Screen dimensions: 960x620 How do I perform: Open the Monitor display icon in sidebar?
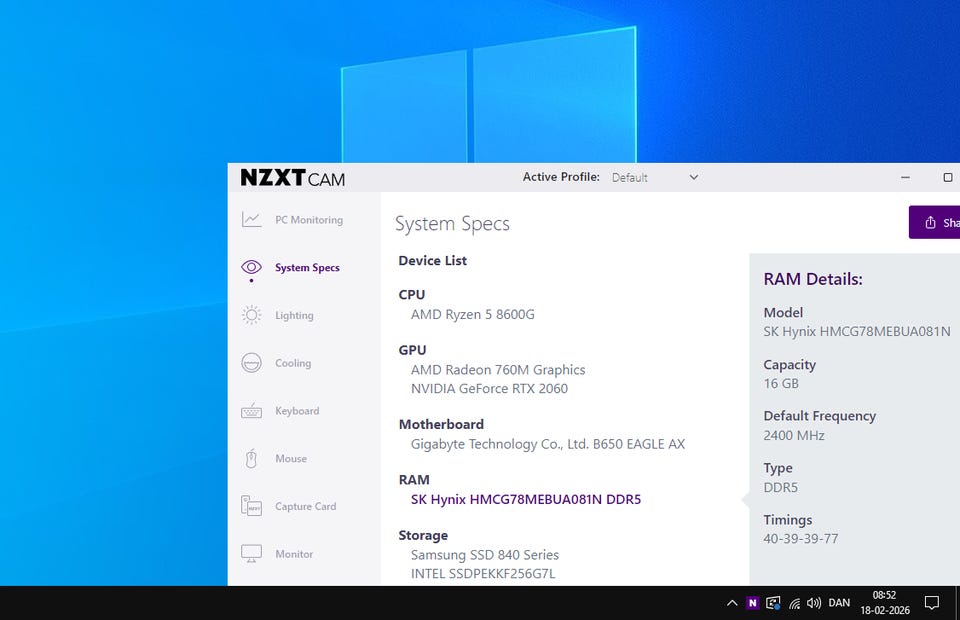[x=251, y=553]
